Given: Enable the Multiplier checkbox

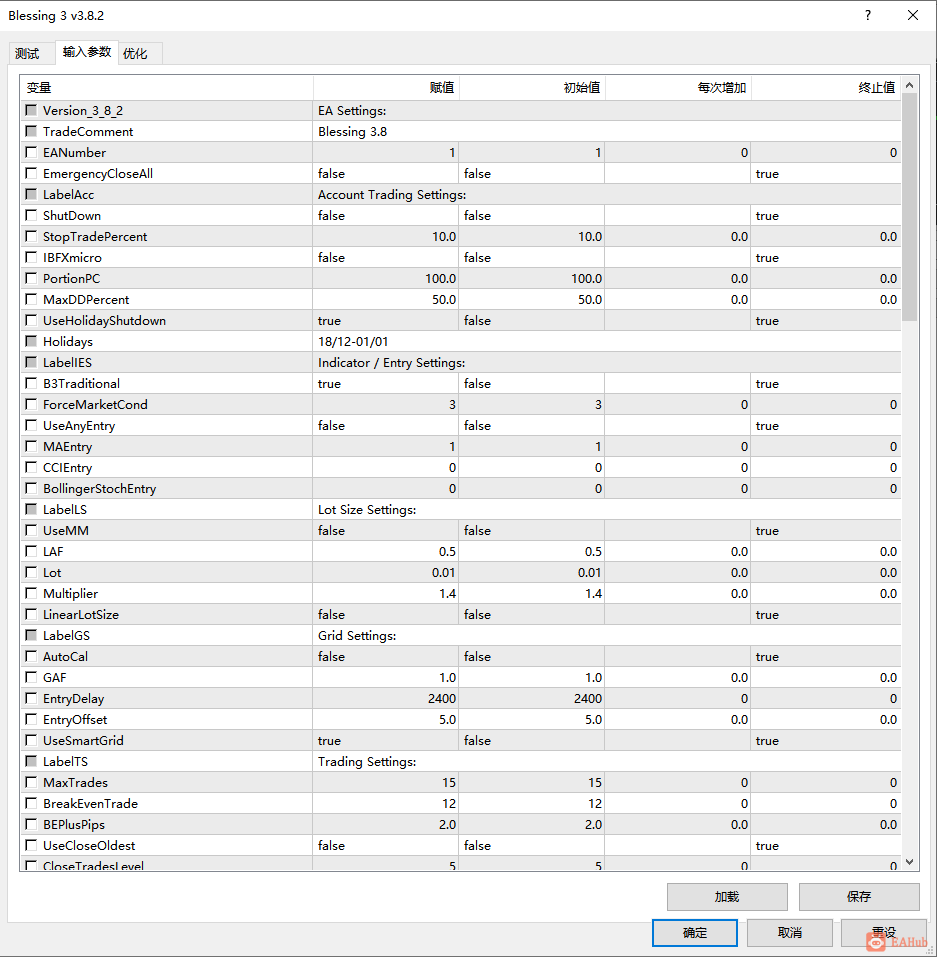Looking at the screenshot, I should coord(31,593).
